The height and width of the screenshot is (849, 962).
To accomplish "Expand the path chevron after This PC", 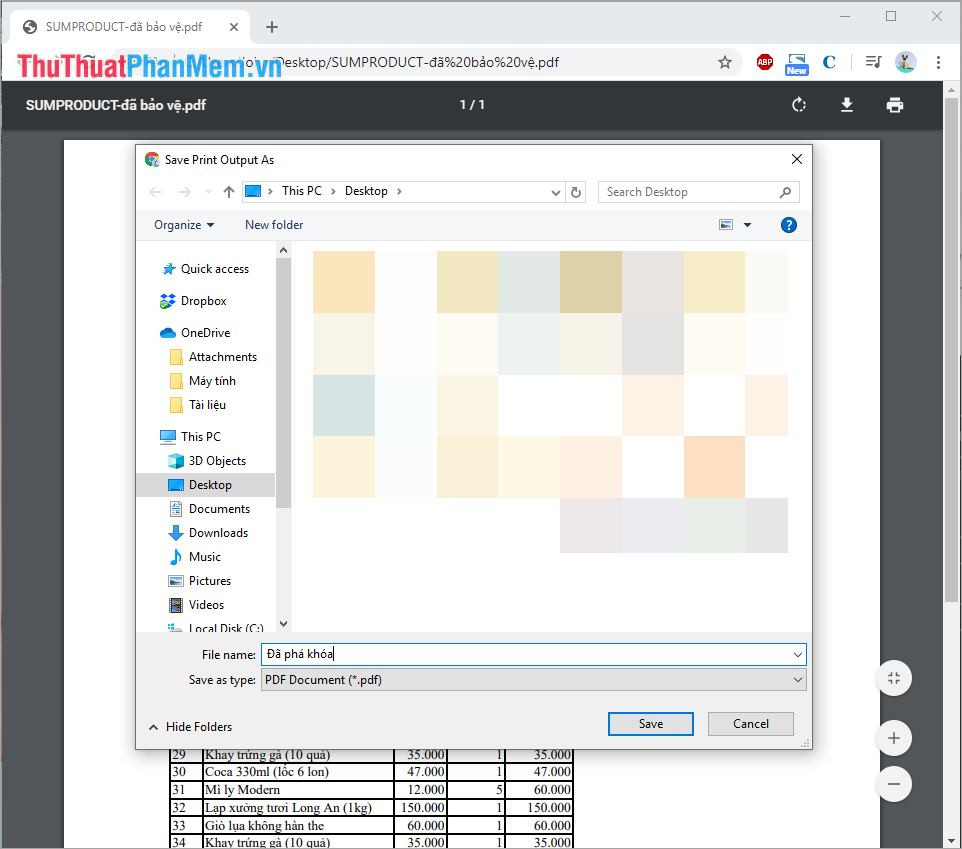I will (x=333, y=191).
